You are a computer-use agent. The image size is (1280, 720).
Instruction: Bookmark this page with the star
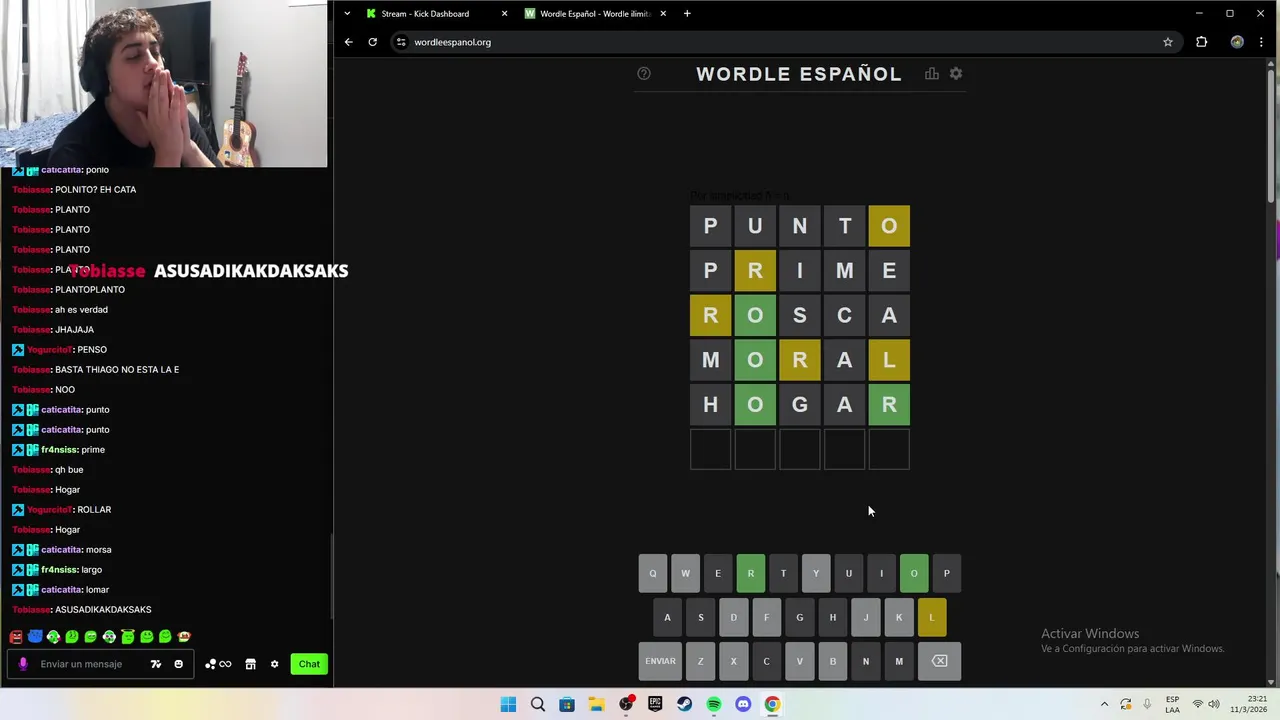(x=1167, y=42)
